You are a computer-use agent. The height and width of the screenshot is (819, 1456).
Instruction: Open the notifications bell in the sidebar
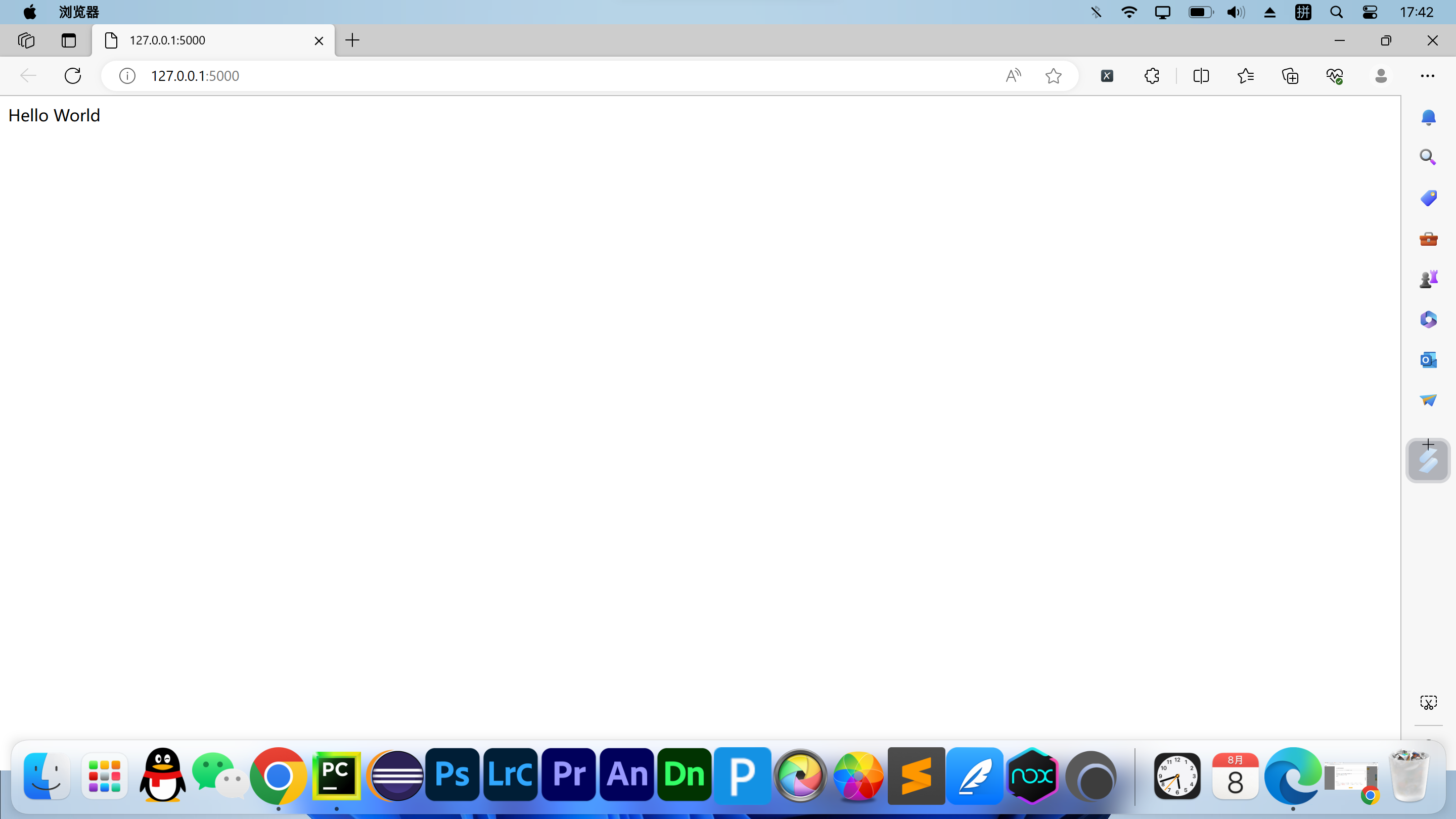coord(1428,117)
